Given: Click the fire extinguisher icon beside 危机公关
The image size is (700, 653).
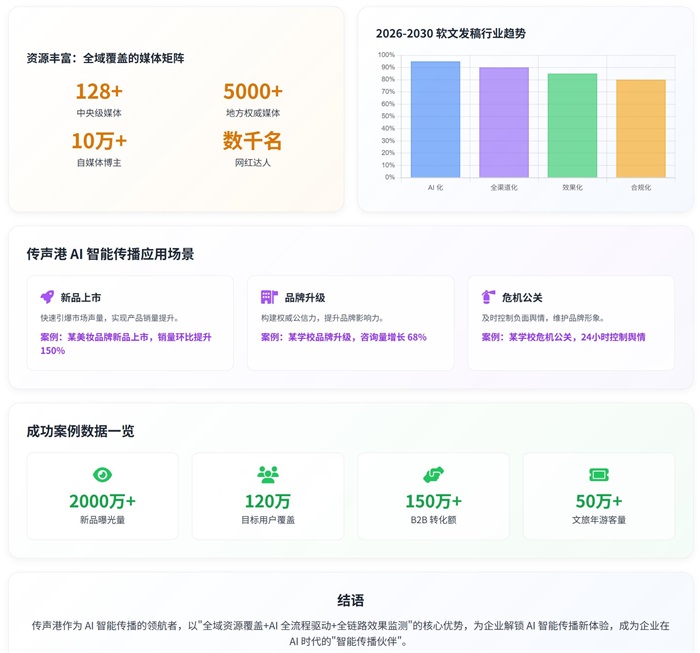Looking at the screenshot, I should (489, 297).
